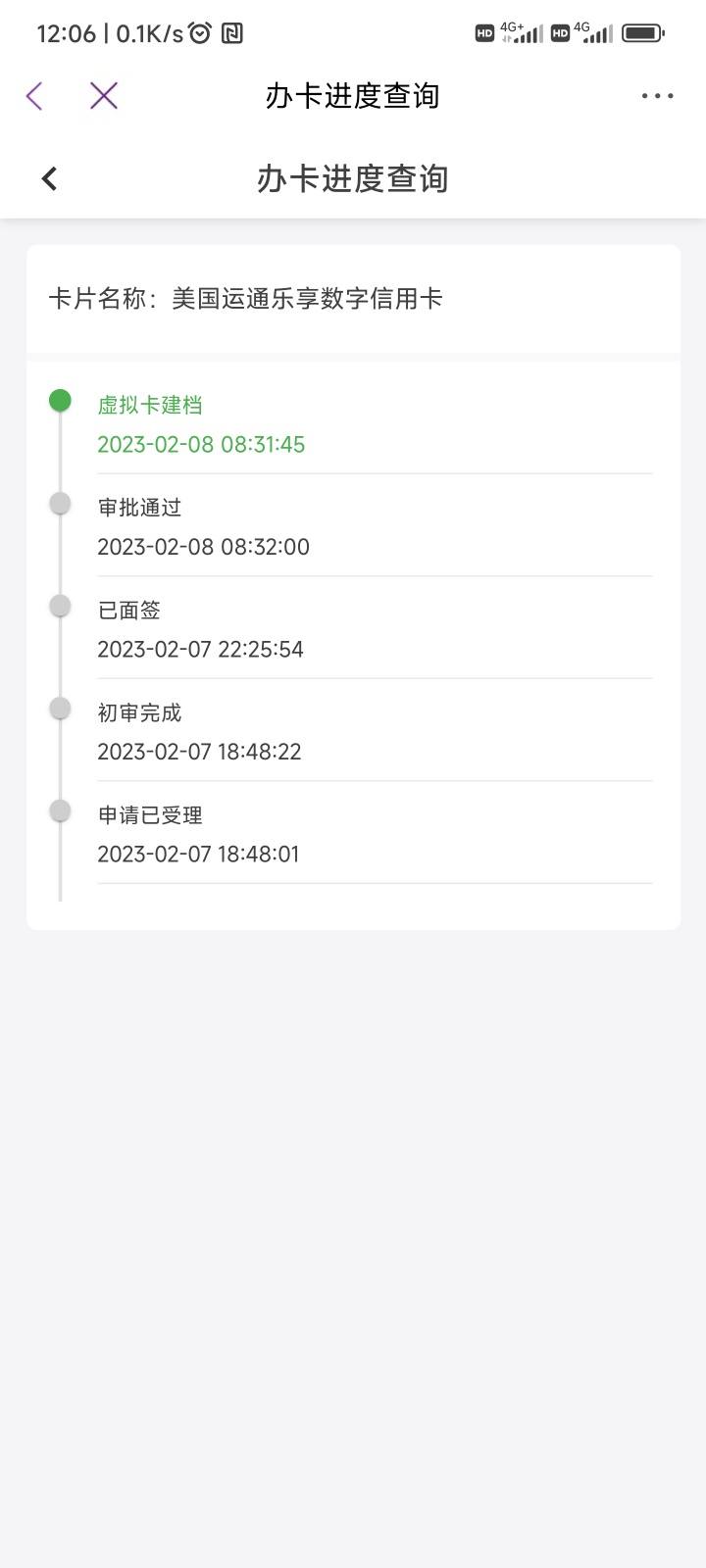Select the green 虚拟卡建档 timeline dot
706x1568 pixels.
click(60, 400)
